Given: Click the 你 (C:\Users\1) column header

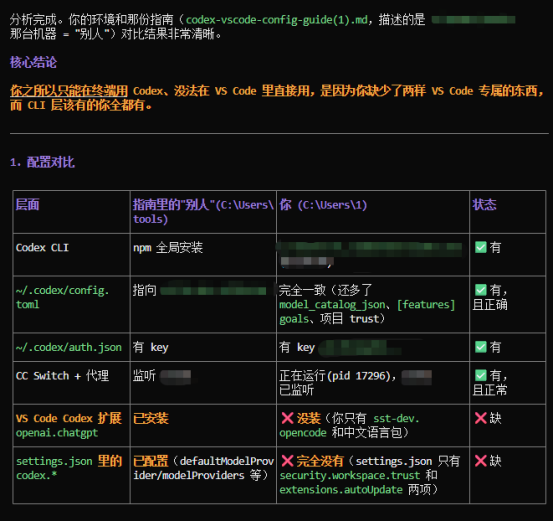Looking at the screenshot, I should (x=323, y=205).
